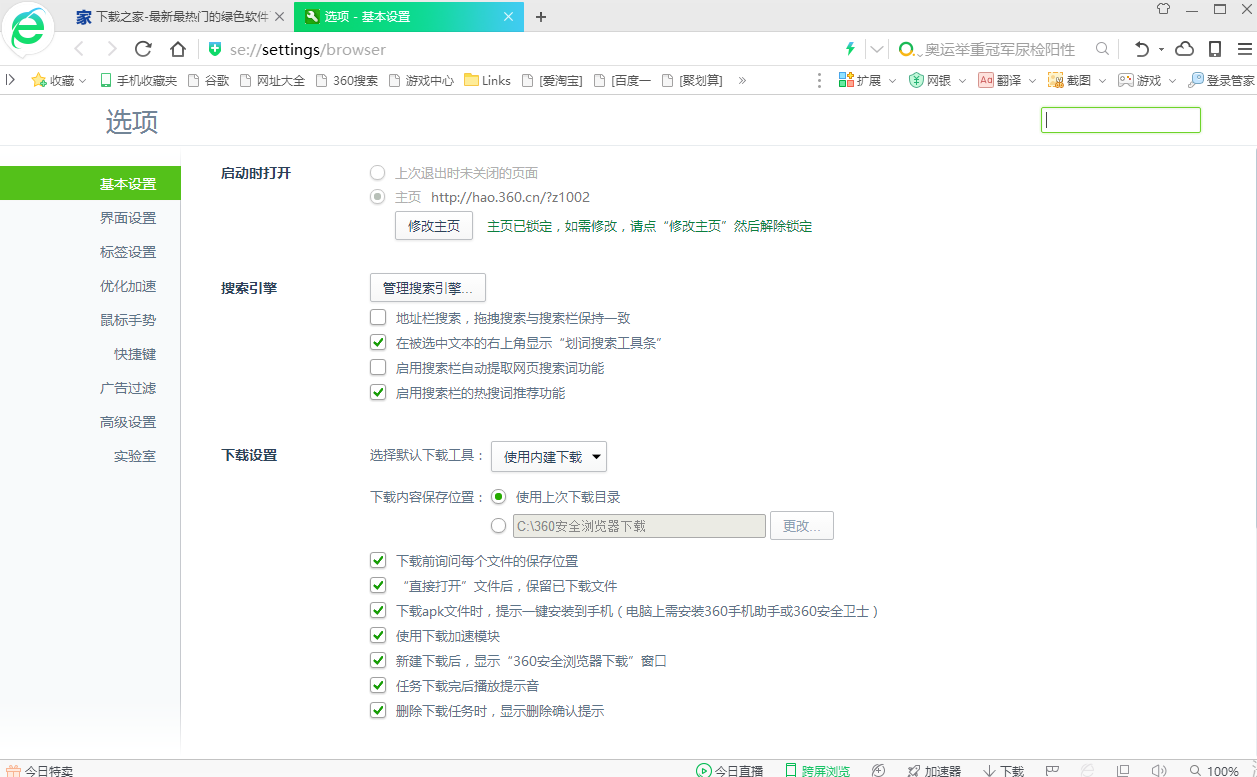Disable 使用下载加速模块 checkbox
Screen dimensions: 1257x777
coord(378,635)
